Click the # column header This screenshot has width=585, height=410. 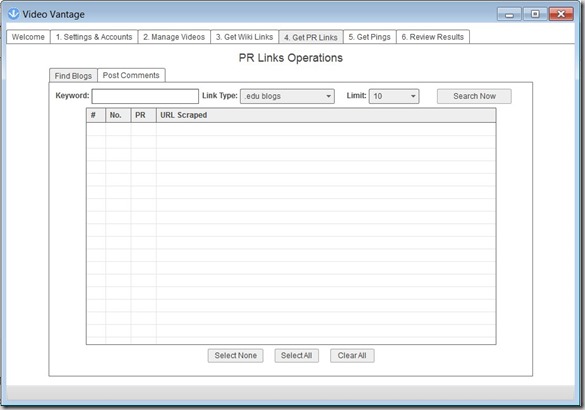96,115
